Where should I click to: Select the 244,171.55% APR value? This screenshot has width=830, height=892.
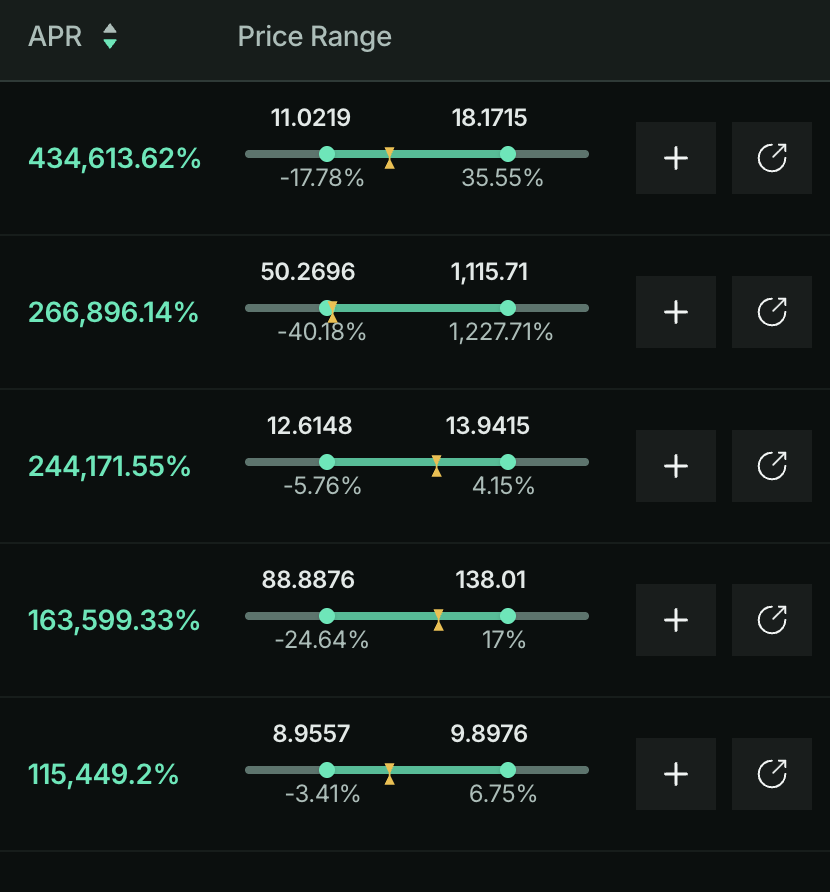click(109, 466)
